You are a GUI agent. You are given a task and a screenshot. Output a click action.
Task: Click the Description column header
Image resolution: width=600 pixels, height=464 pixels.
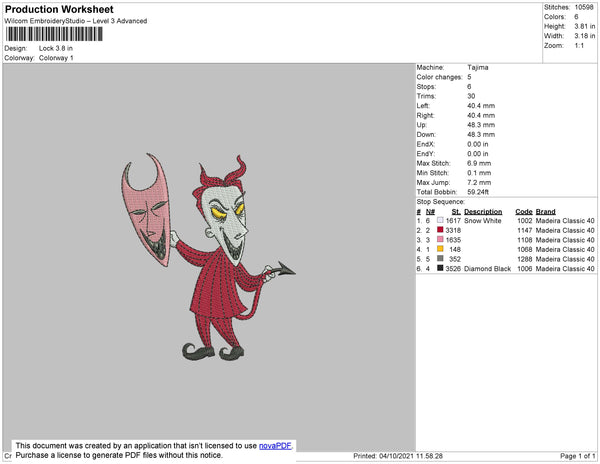(483, 212)
